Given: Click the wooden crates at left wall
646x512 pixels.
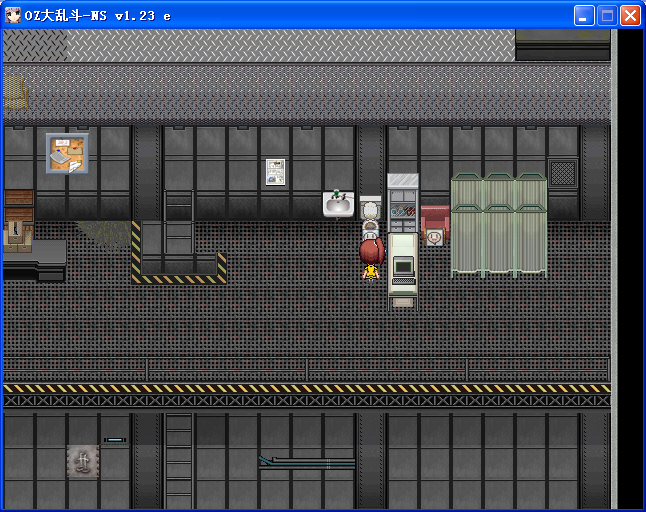Looking at the screenshot, I should 19,219.
